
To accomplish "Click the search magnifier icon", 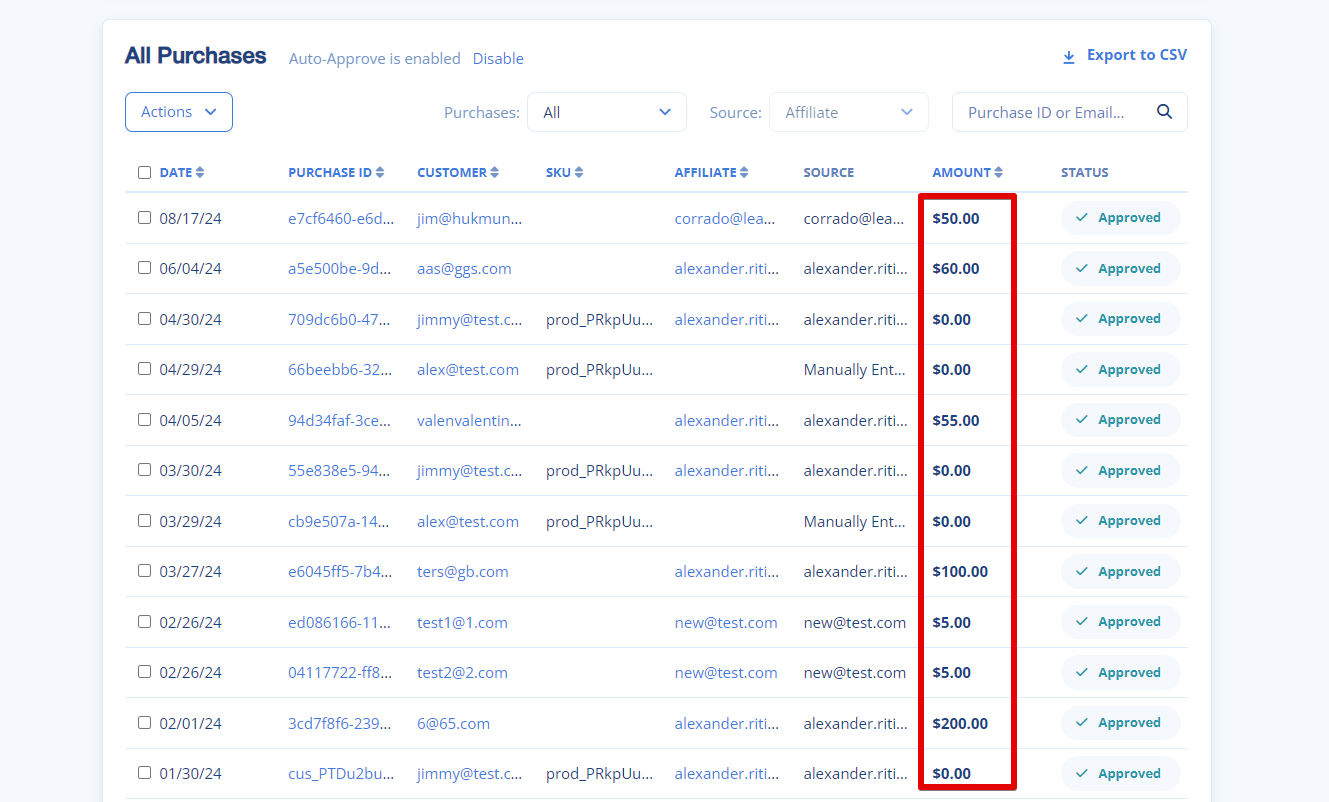I will click(x=1164, y=112).
